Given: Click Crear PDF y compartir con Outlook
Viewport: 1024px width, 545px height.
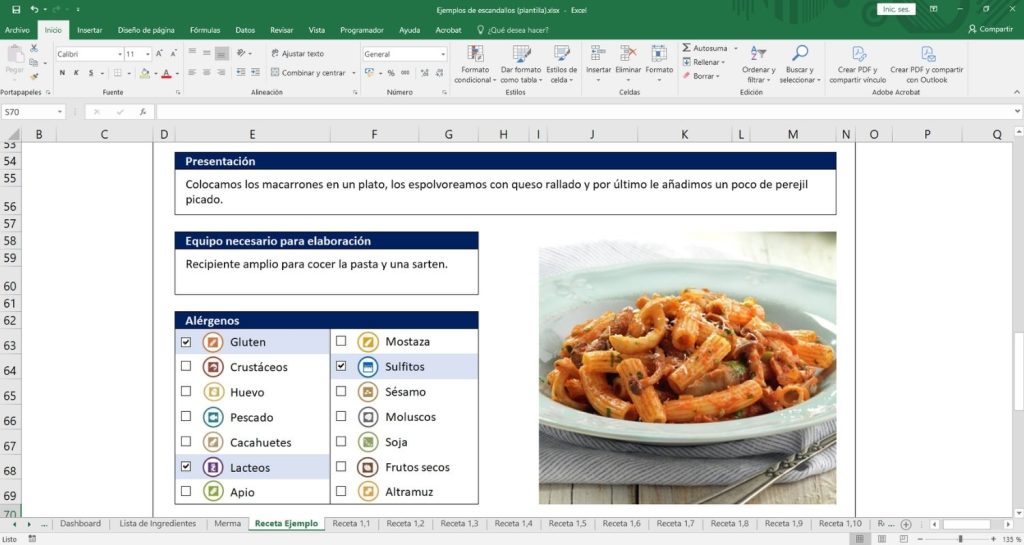Looking at the screenshot, I should (926, 65).
